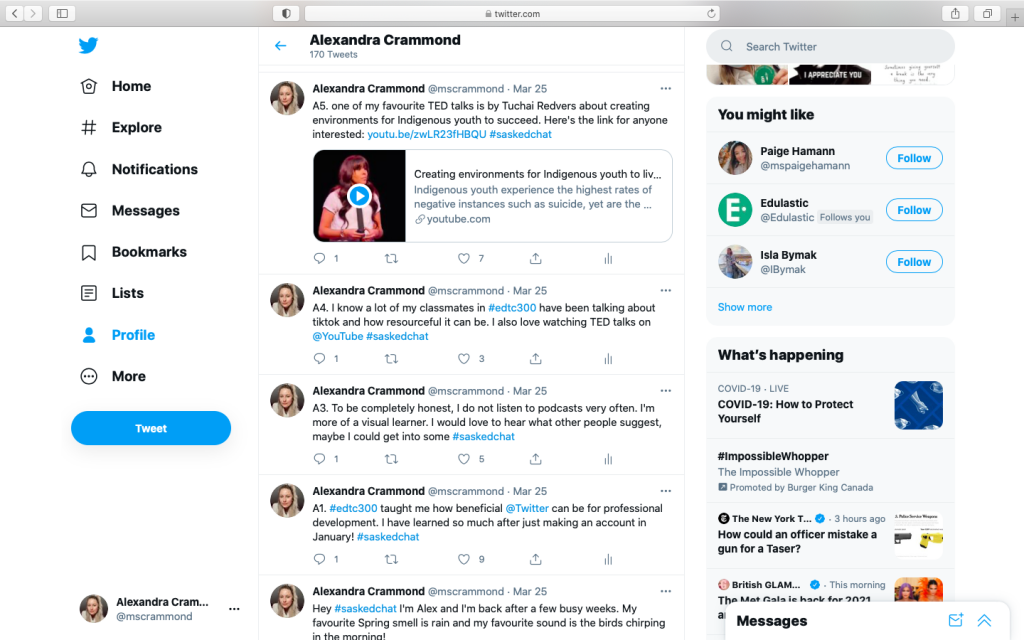Screen dimensions: 1024x640
Task: Open more options on the A1 tweet
Action: pos(665,491)
